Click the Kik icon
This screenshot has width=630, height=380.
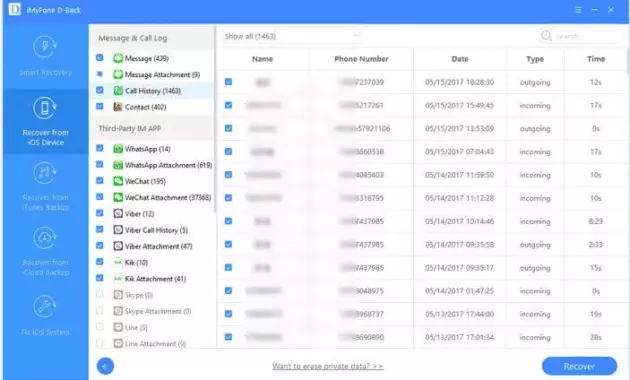point(118,262)
